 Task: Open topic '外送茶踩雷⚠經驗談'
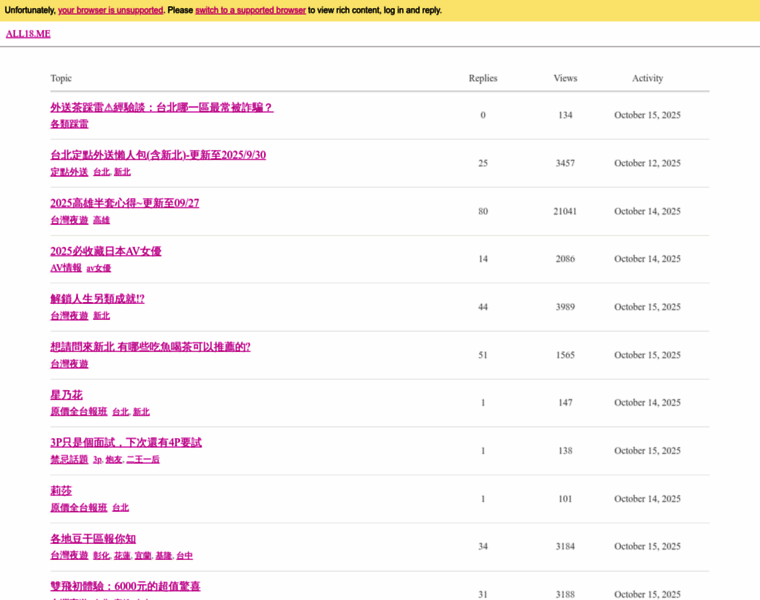tap(161, 107)
